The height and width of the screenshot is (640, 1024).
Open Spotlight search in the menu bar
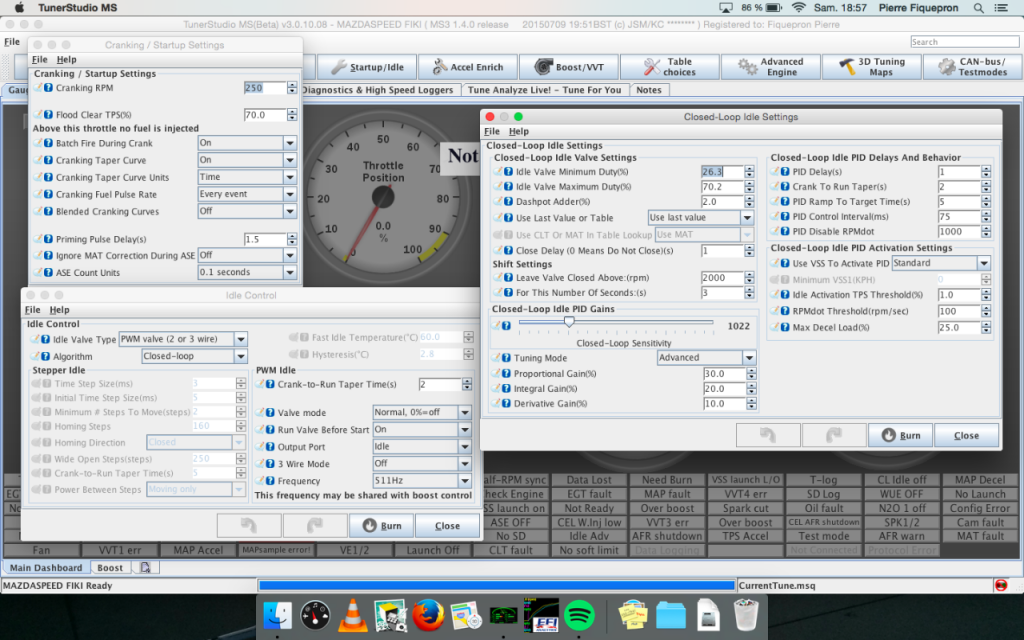click(978, 8)
